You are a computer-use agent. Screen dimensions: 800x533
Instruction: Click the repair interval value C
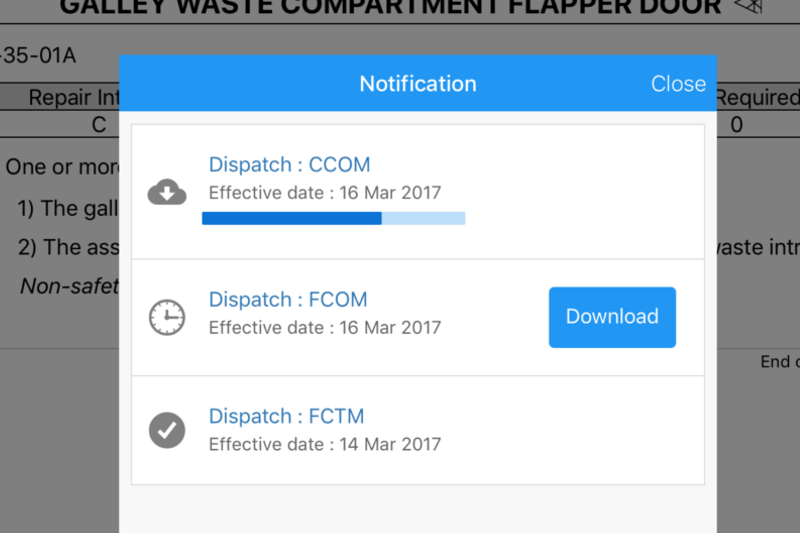pos(98,124)
